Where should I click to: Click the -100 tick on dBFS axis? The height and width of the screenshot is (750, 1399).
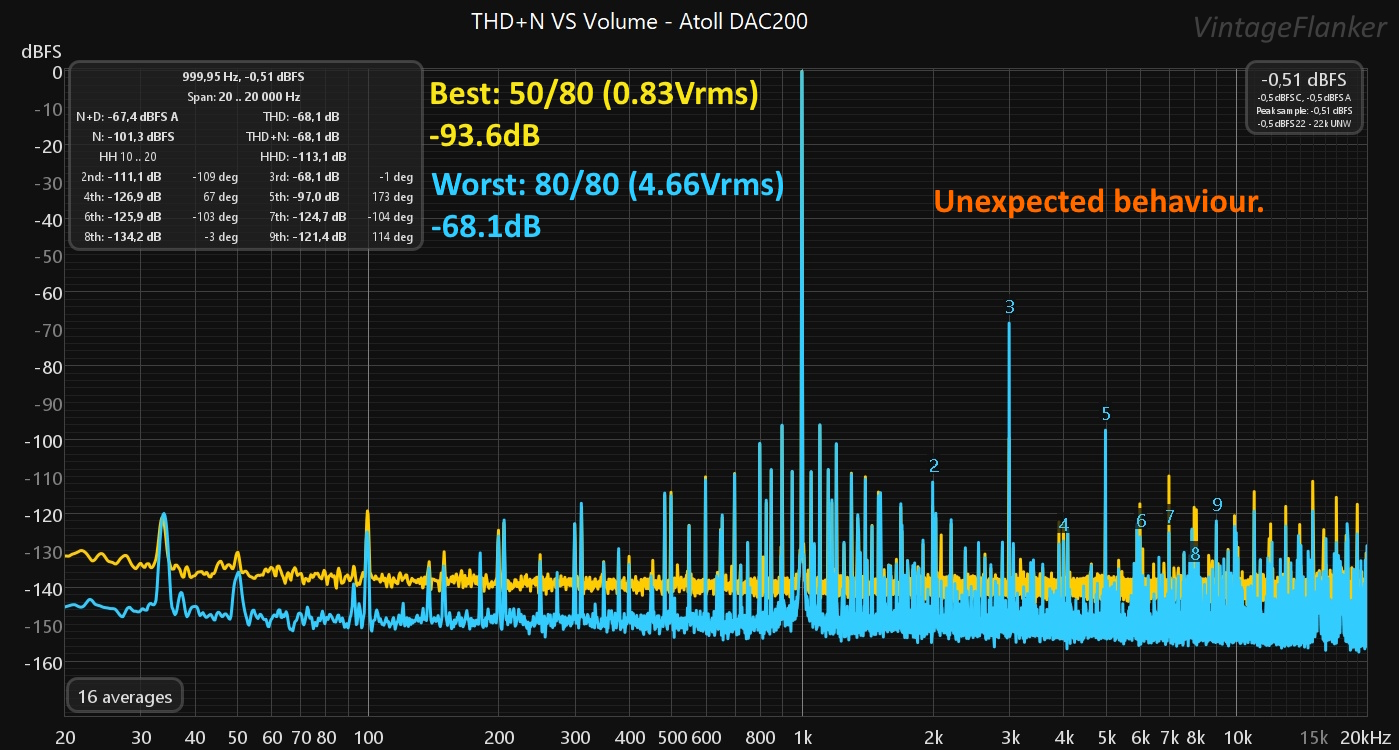click(x=42, y=441)
